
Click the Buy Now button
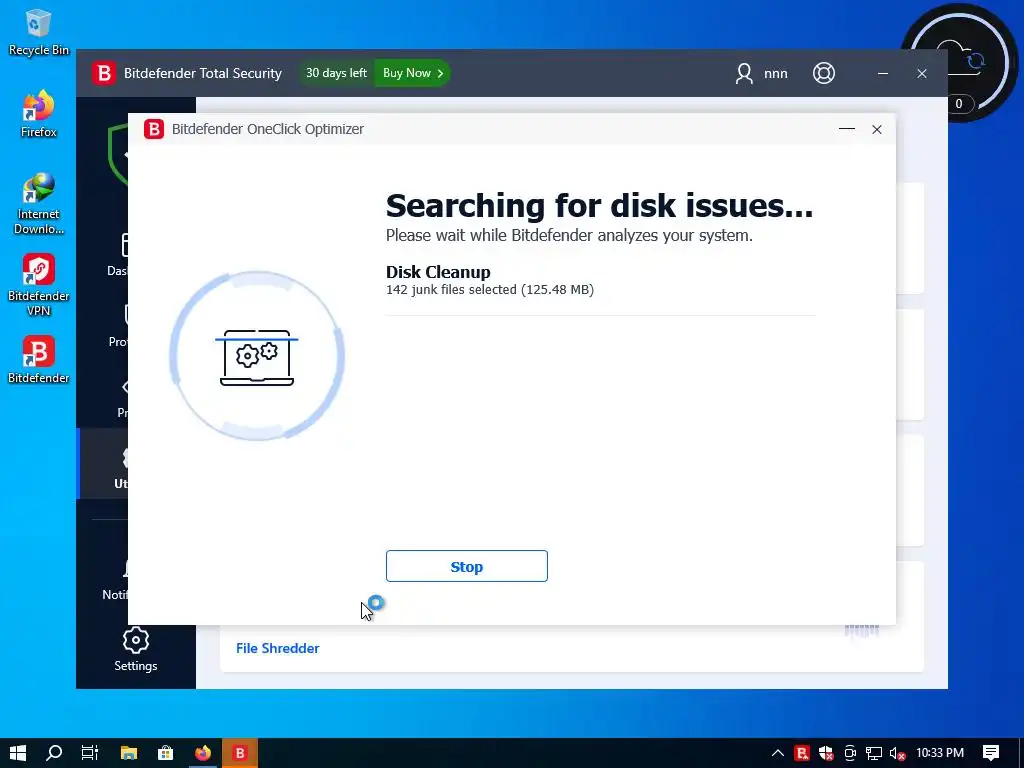[412, 73]
